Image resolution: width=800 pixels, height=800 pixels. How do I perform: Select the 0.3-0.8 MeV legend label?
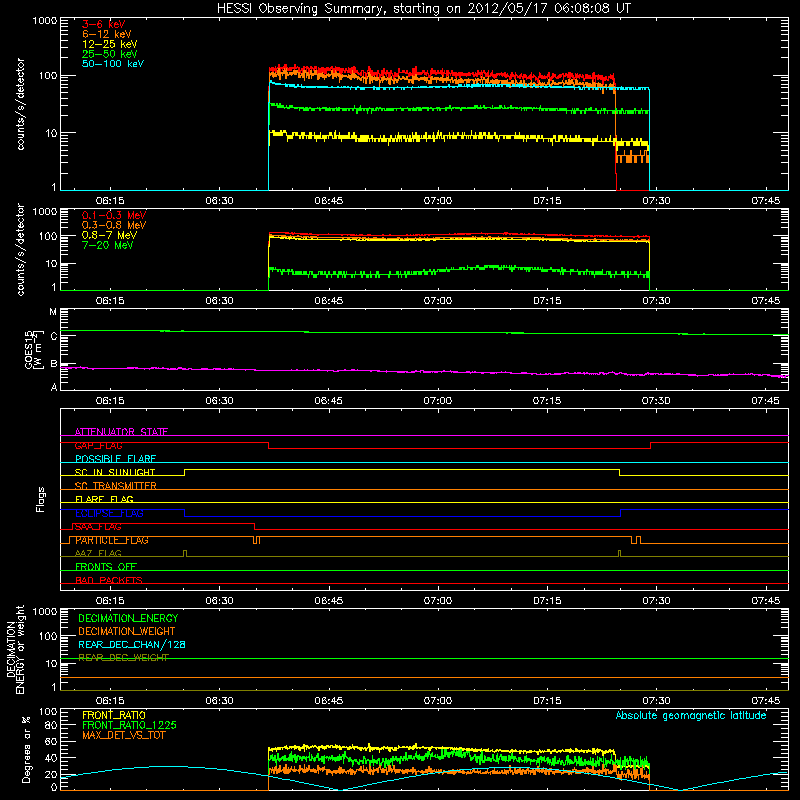click(x=114, y=225)
